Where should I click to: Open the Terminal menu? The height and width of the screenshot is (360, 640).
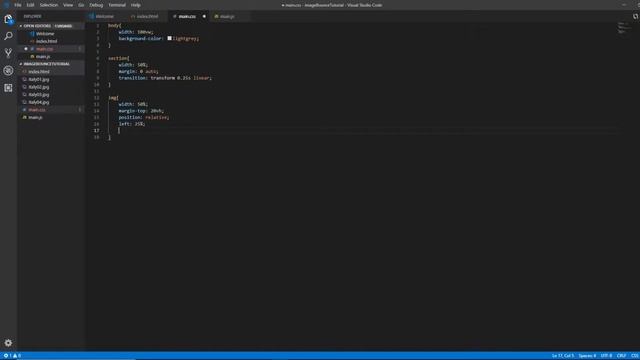coord(117,5)
